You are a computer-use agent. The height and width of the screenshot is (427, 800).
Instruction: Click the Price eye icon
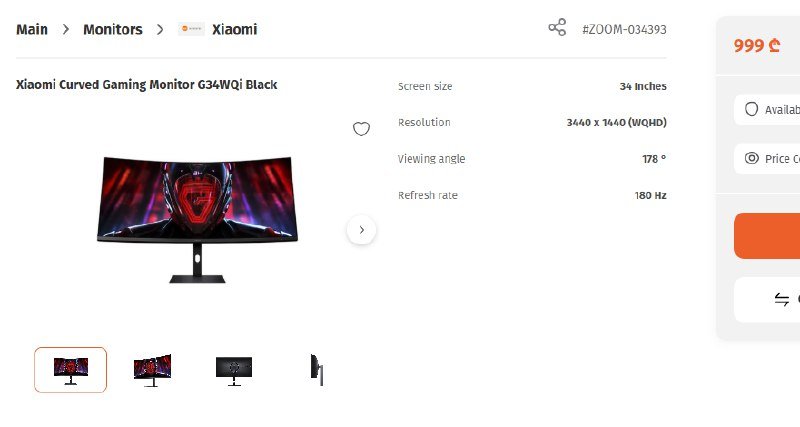[x=752, y=158]
